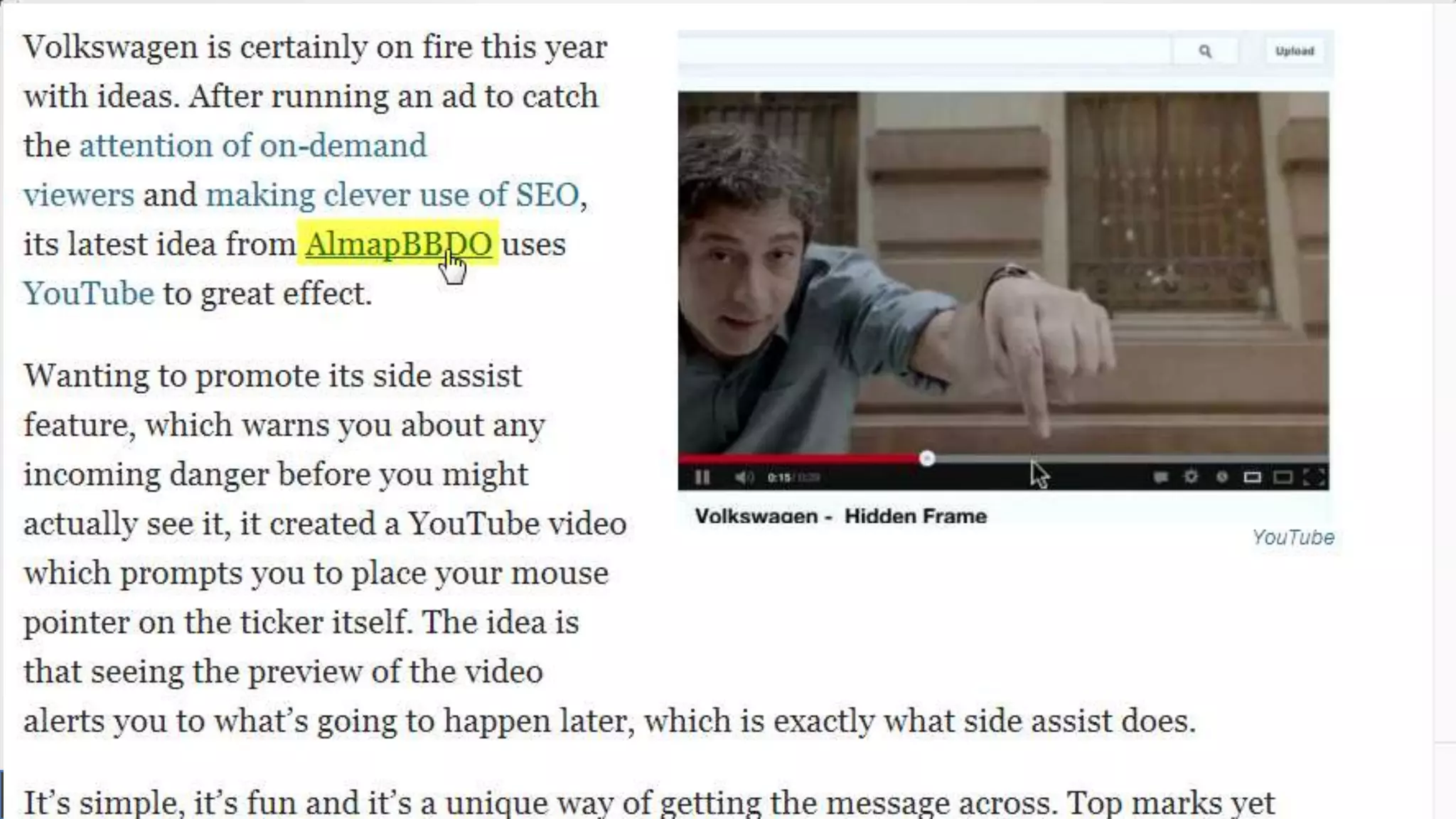Click the Upload button
This screenshot has width=1456, height=819.
[x=1295, y=51]
